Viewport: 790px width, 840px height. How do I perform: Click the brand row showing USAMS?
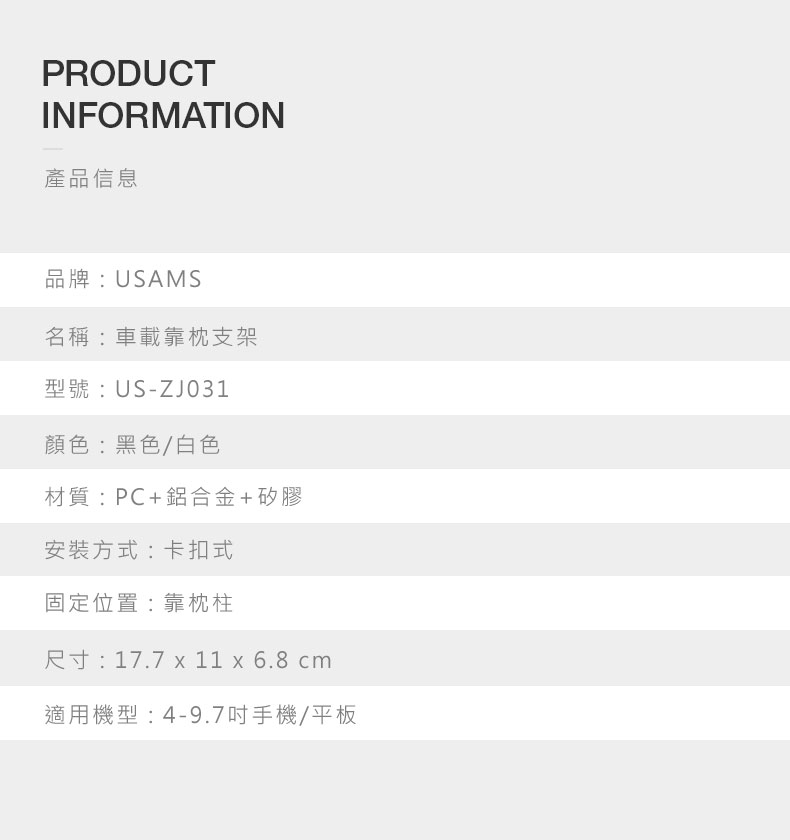pyautogui.click(x=395, y=280)
